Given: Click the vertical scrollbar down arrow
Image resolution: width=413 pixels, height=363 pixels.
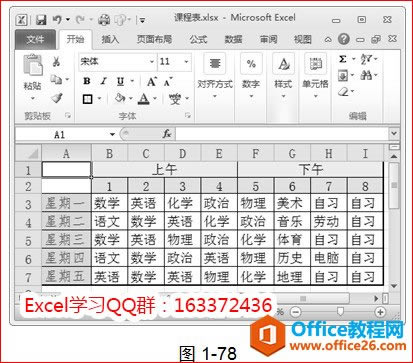Looking at the screenshot, I should click(x=394, y=286).
